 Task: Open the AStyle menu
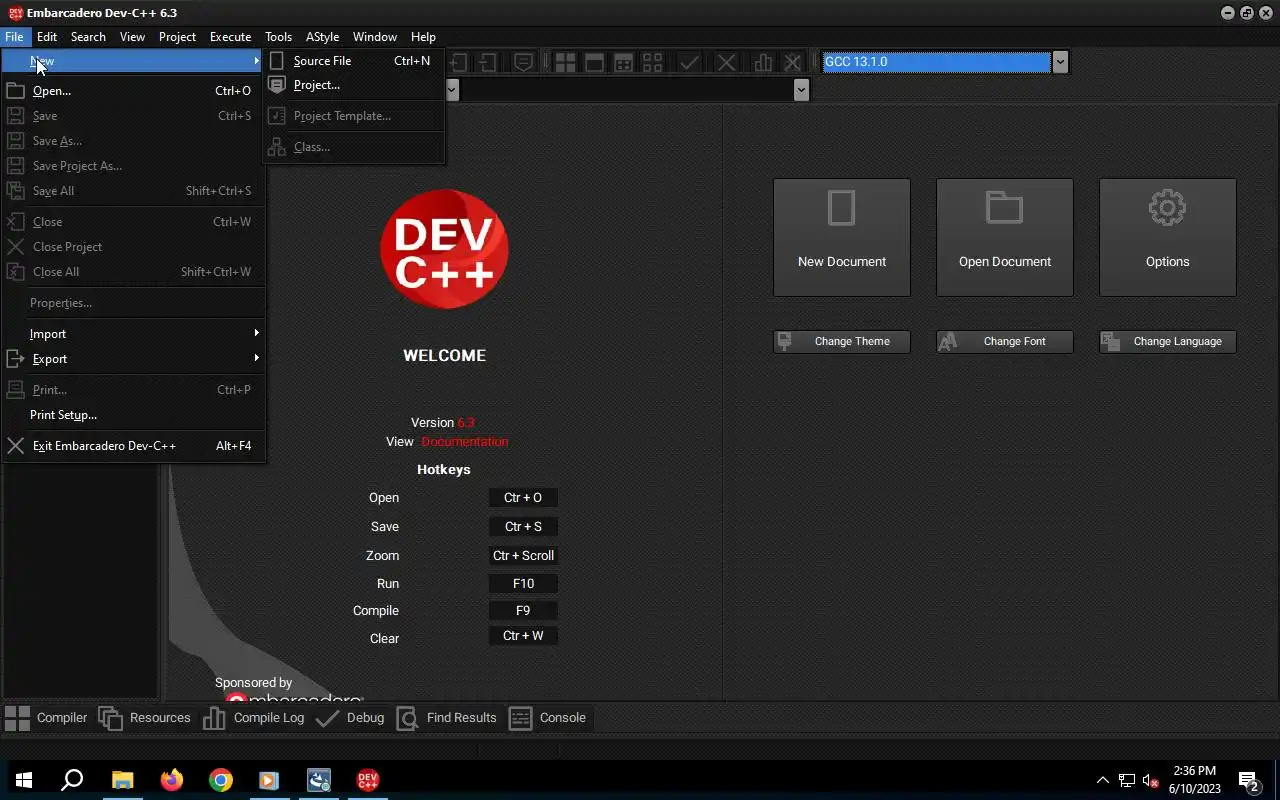[x=322, y=37]
